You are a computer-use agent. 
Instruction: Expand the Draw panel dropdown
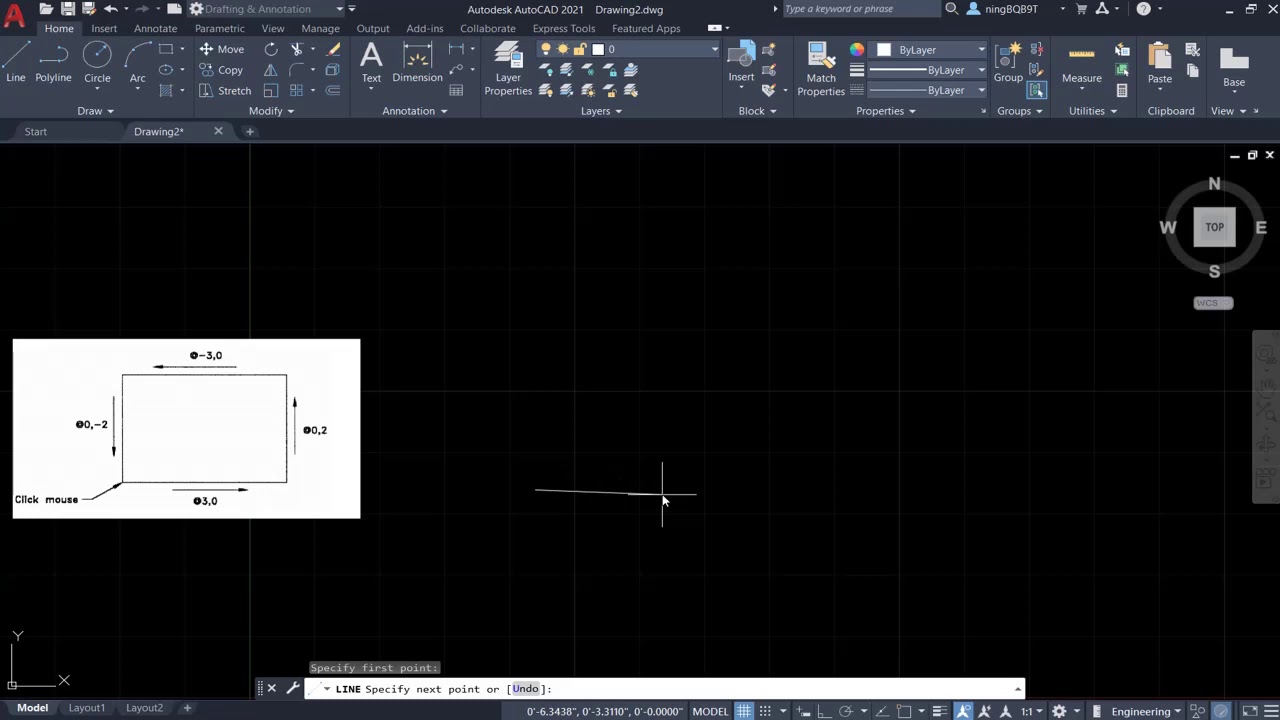96,111
